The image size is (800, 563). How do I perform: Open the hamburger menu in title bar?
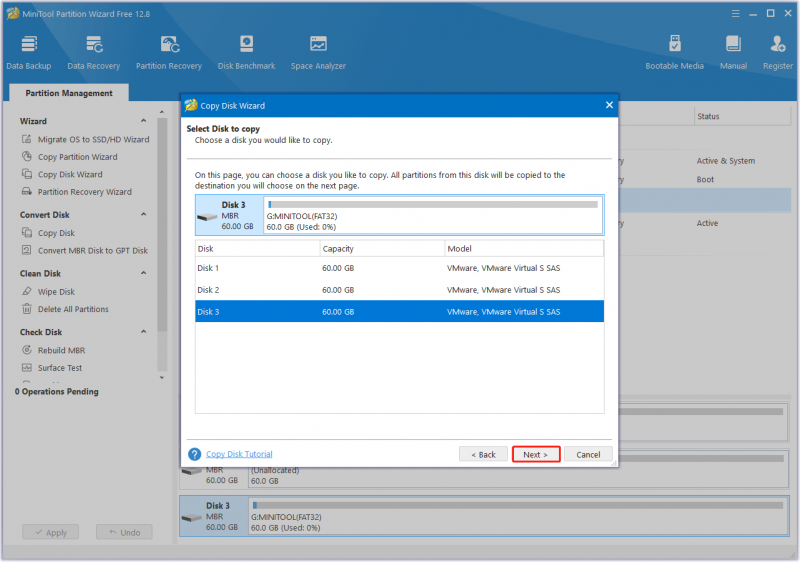pyautogui.click(x=735, y=14)
